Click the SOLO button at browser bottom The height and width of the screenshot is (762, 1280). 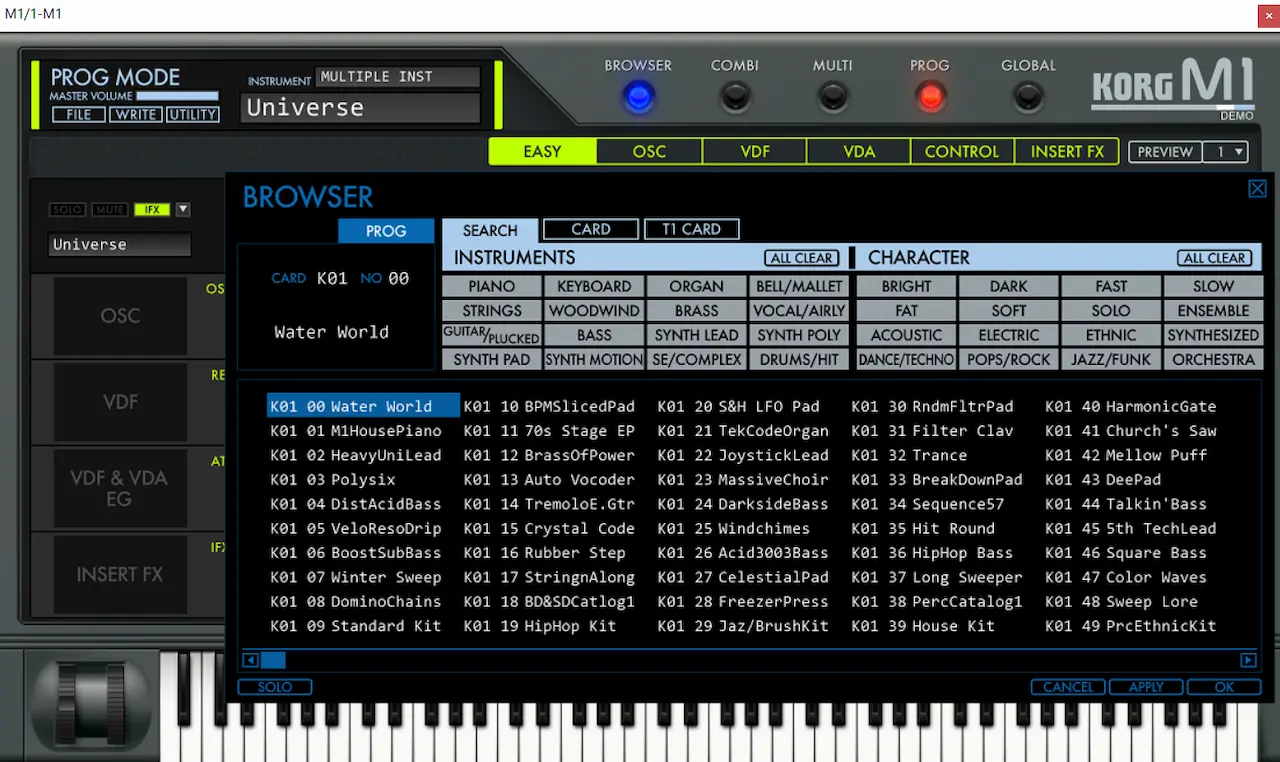tap(275, 687)
